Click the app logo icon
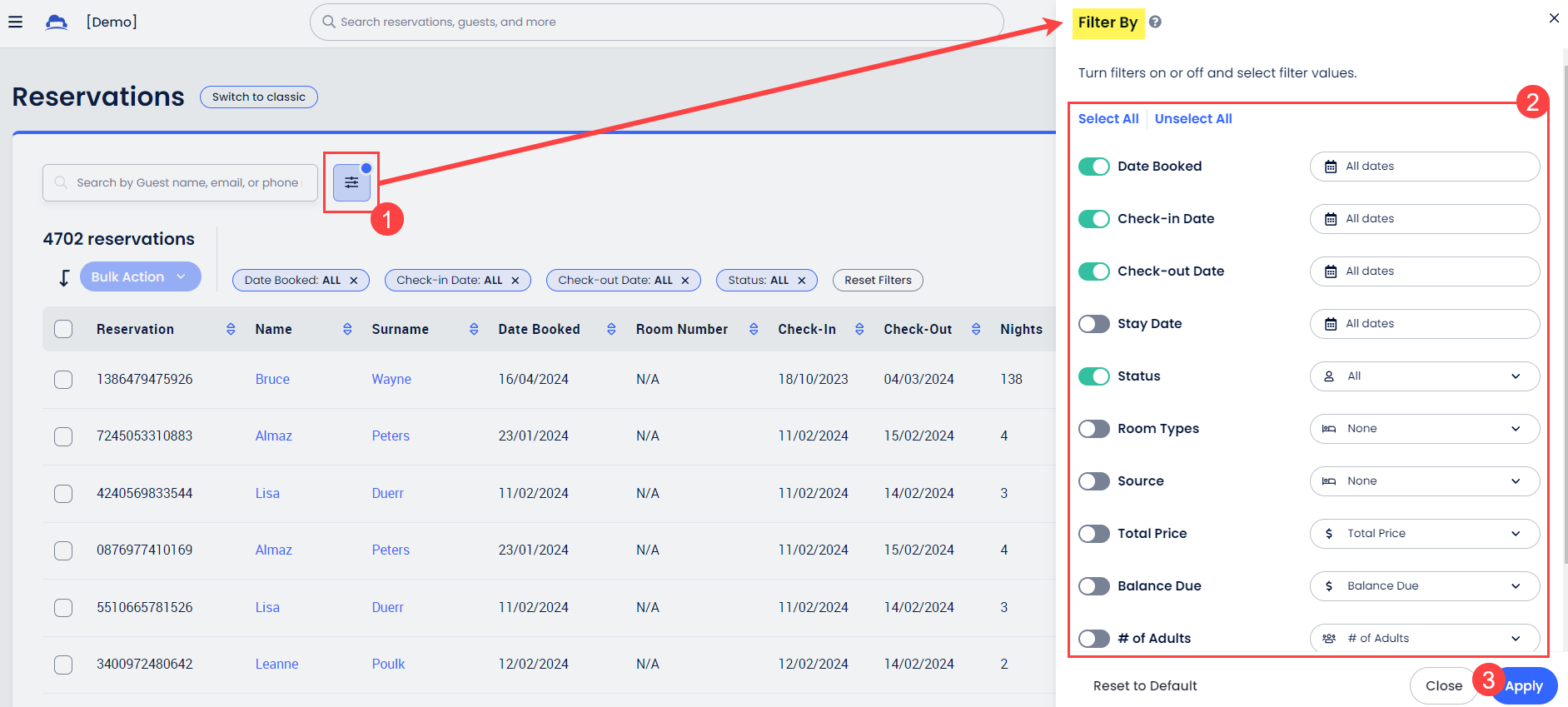The width and height of the screenshot is (1568, 707). (x=57, y=22)
